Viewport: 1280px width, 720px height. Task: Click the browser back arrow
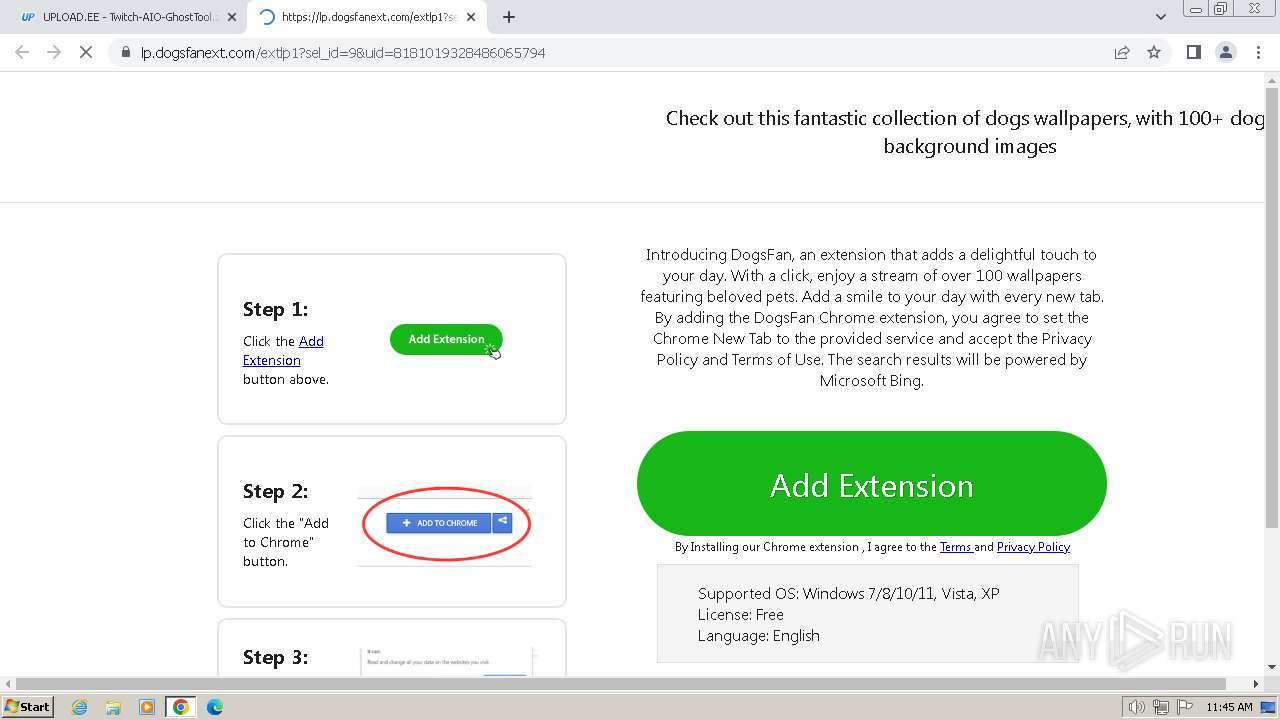pos(22,52)
